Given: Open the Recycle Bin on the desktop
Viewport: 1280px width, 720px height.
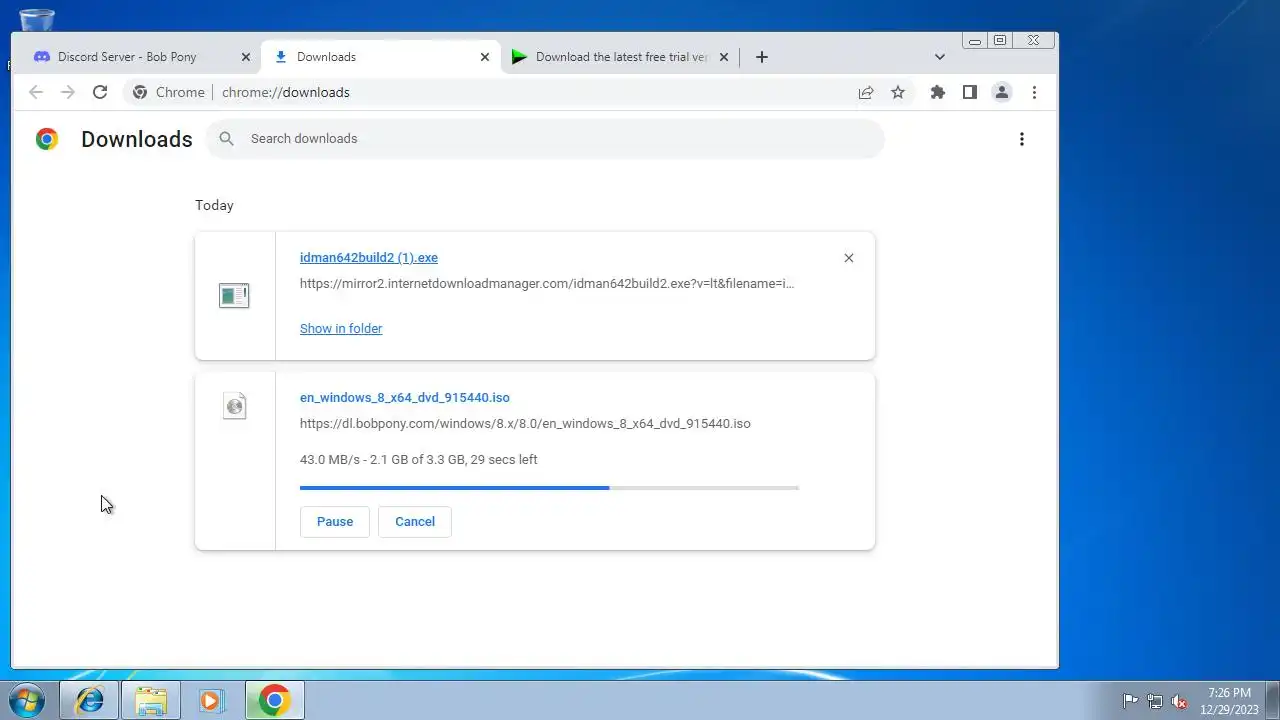Looking at the screenshot, I should pyautogui.click(x=37, y=18).
